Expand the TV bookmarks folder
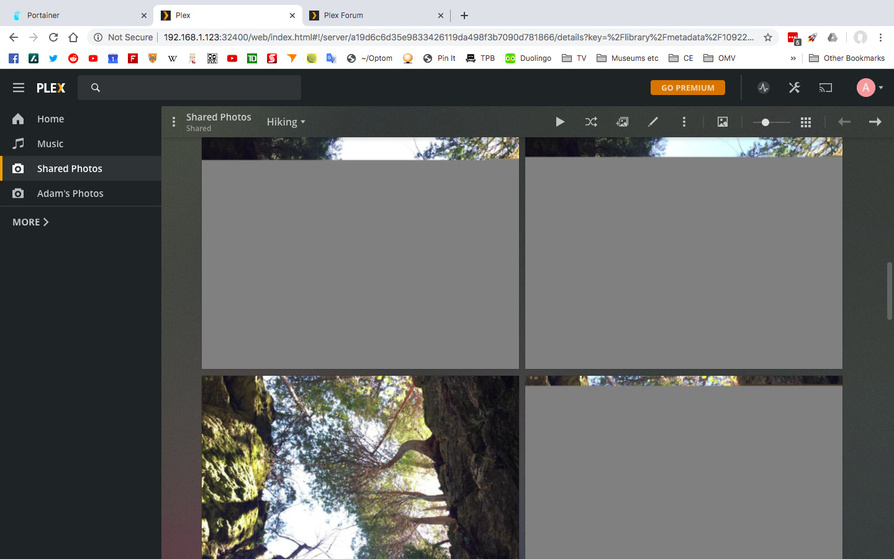The width and height of the screenshot is (894, 559). pos(574,58)
